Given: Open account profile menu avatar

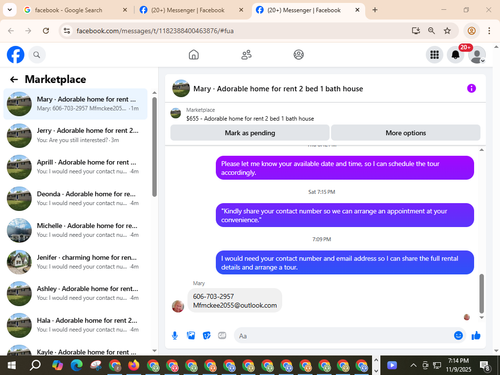Looking at the screenshot, I should coord(477,55).
